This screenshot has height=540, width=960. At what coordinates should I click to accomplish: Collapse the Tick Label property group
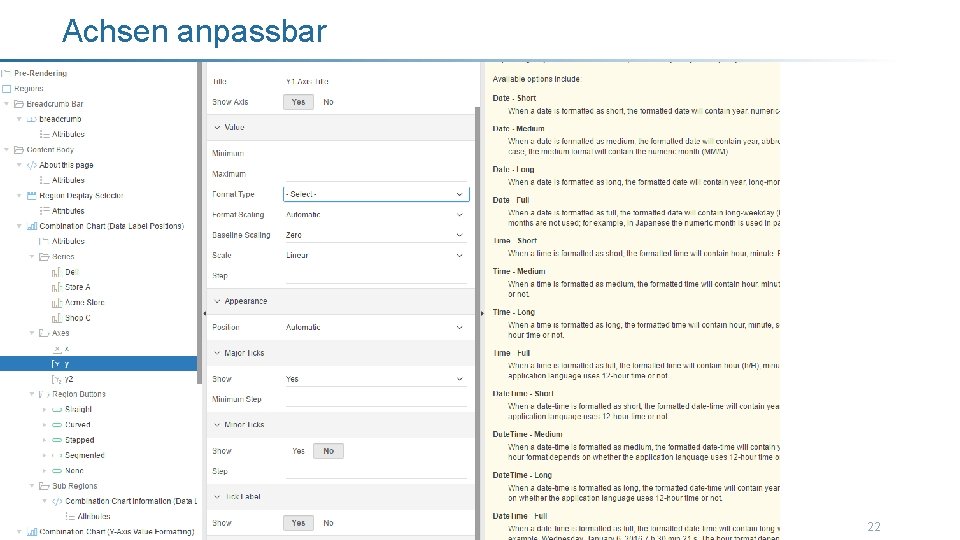(x=217, y=497)
